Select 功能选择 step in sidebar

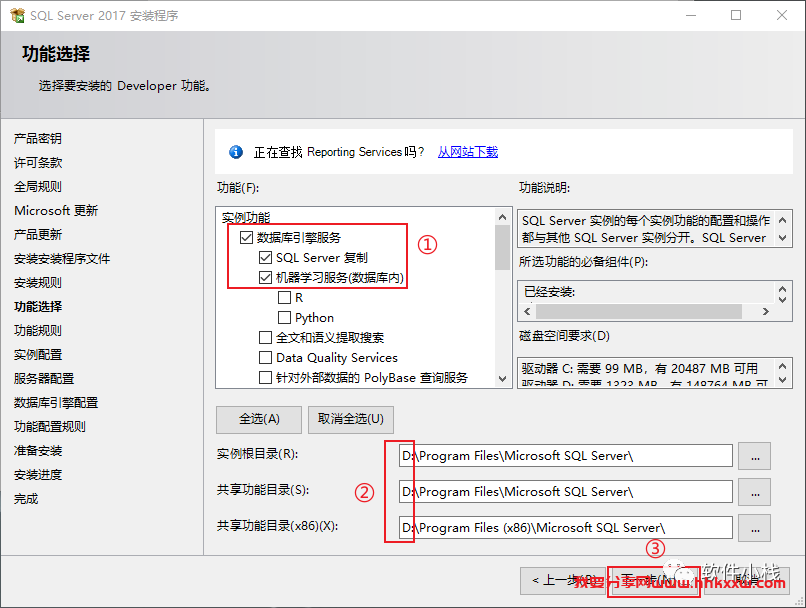tap(38, 307)
